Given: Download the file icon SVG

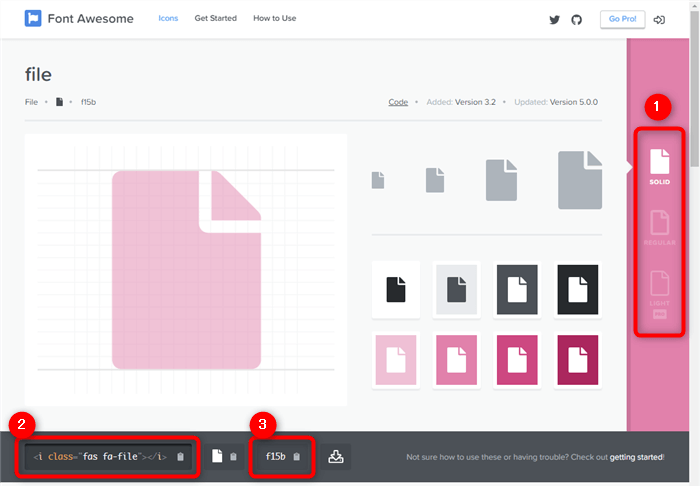Looking at the screenshot, I should 336,457.
